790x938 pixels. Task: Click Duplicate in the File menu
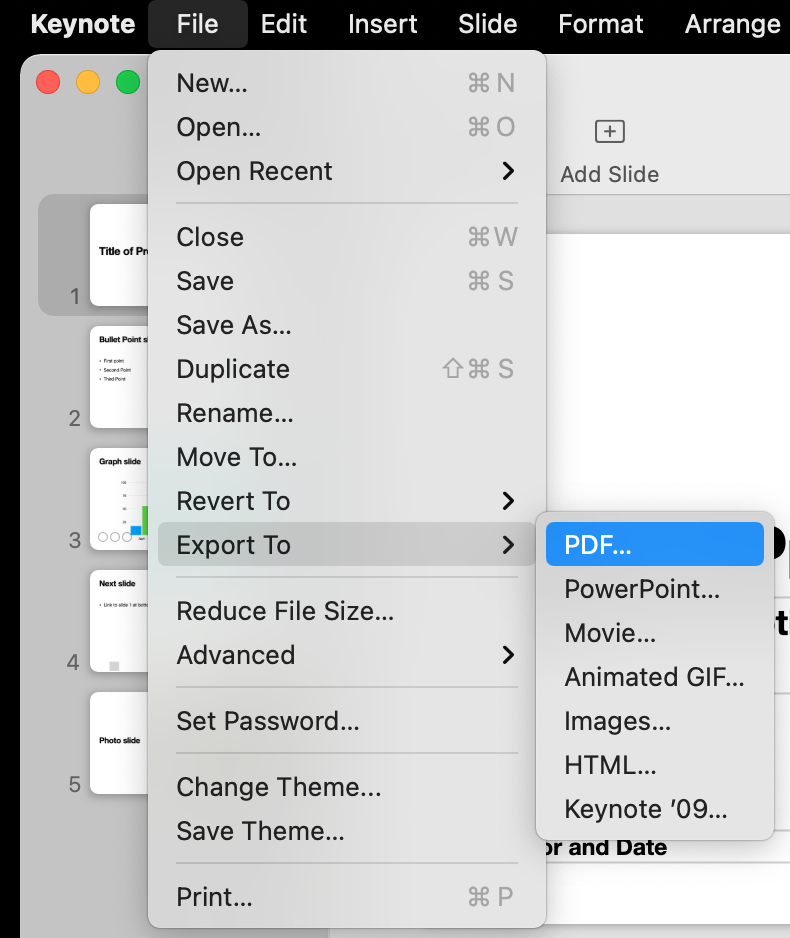coord(233,369)
